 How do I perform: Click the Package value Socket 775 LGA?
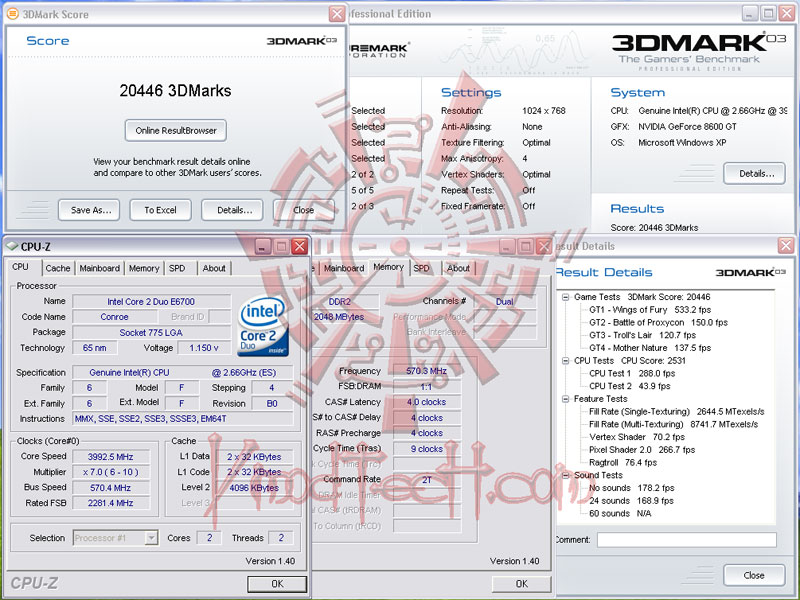pos(151,333)
